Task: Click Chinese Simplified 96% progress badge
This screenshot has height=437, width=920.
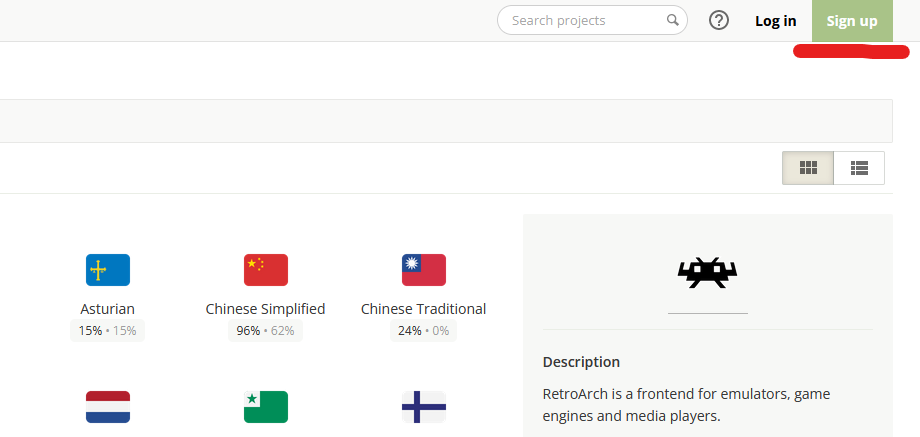Action: (x=265, y=331)
